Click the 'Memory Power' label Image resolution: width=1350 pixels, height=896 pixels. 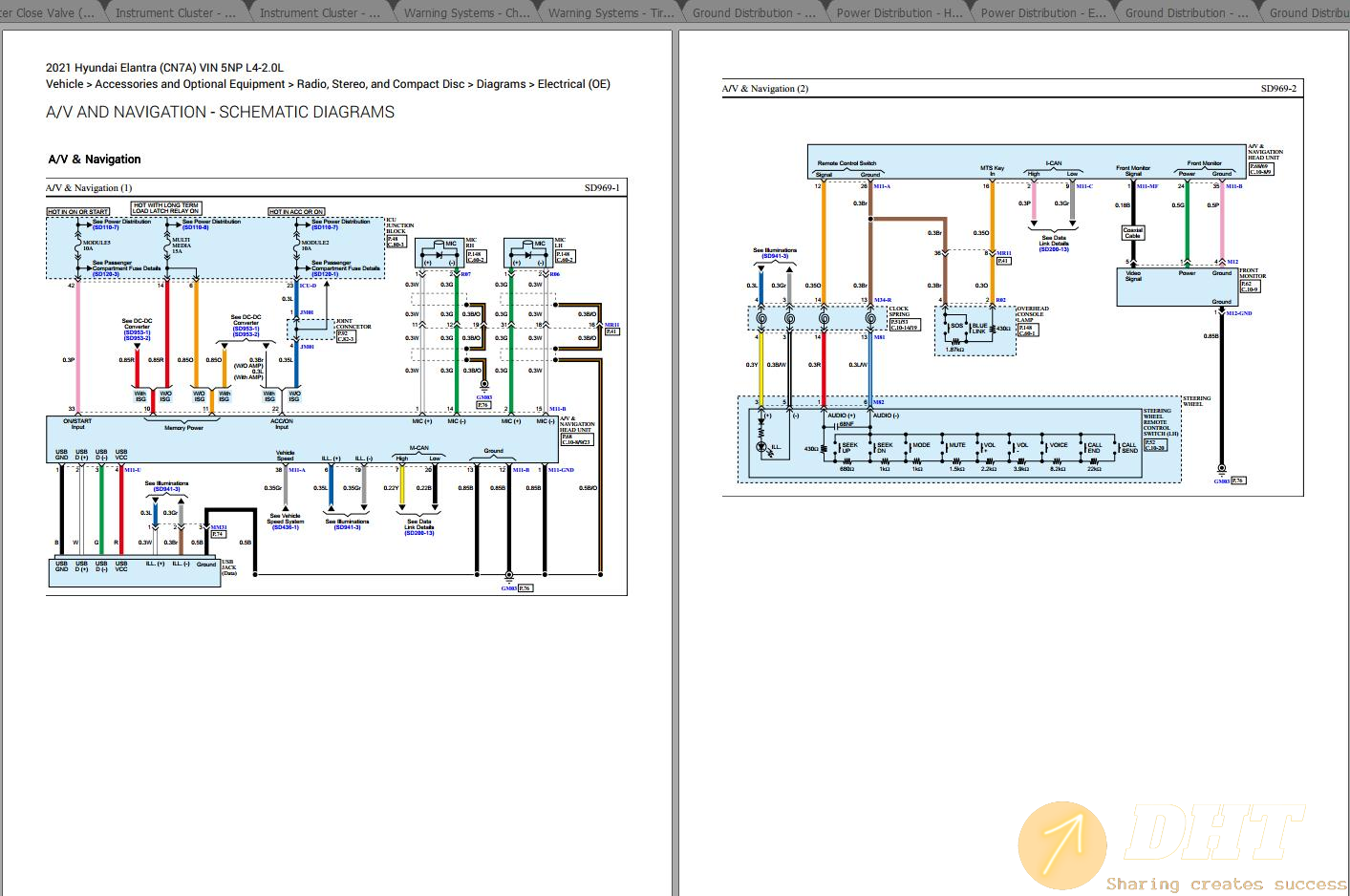click(x=183, y=428)
